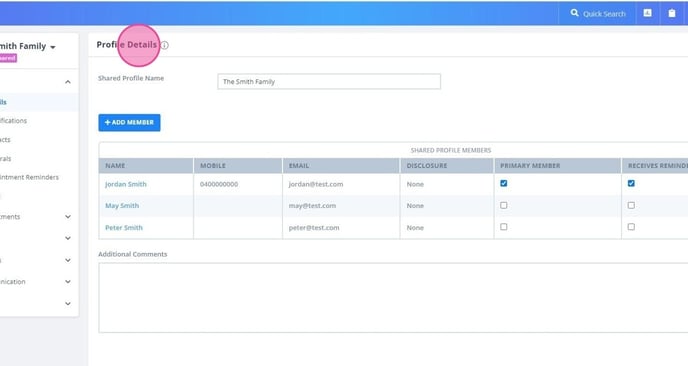Check Primary Member for May Smith
The image size is (688, 366).
[x=504, y=205]
